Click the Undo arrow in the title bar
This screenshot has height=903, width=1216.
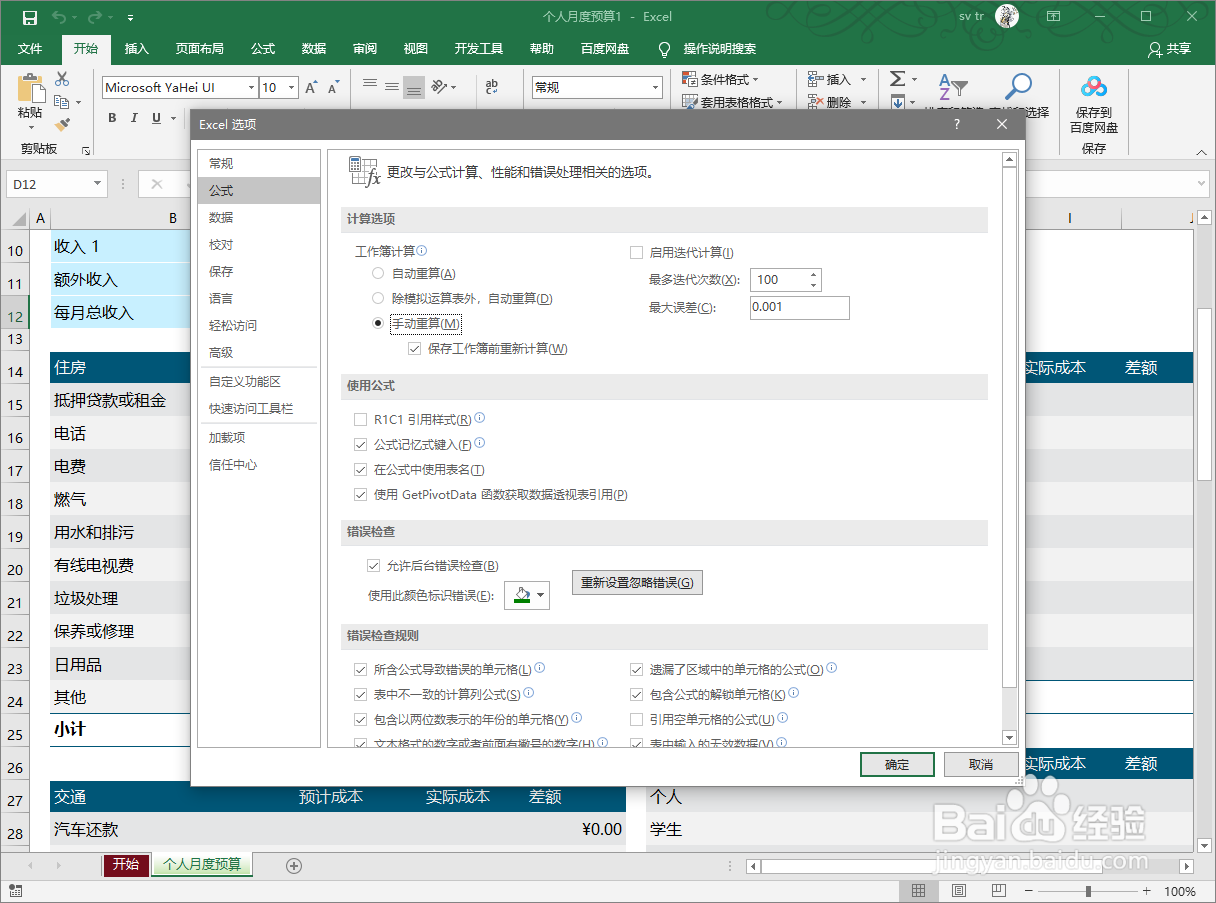pos(58,17)
